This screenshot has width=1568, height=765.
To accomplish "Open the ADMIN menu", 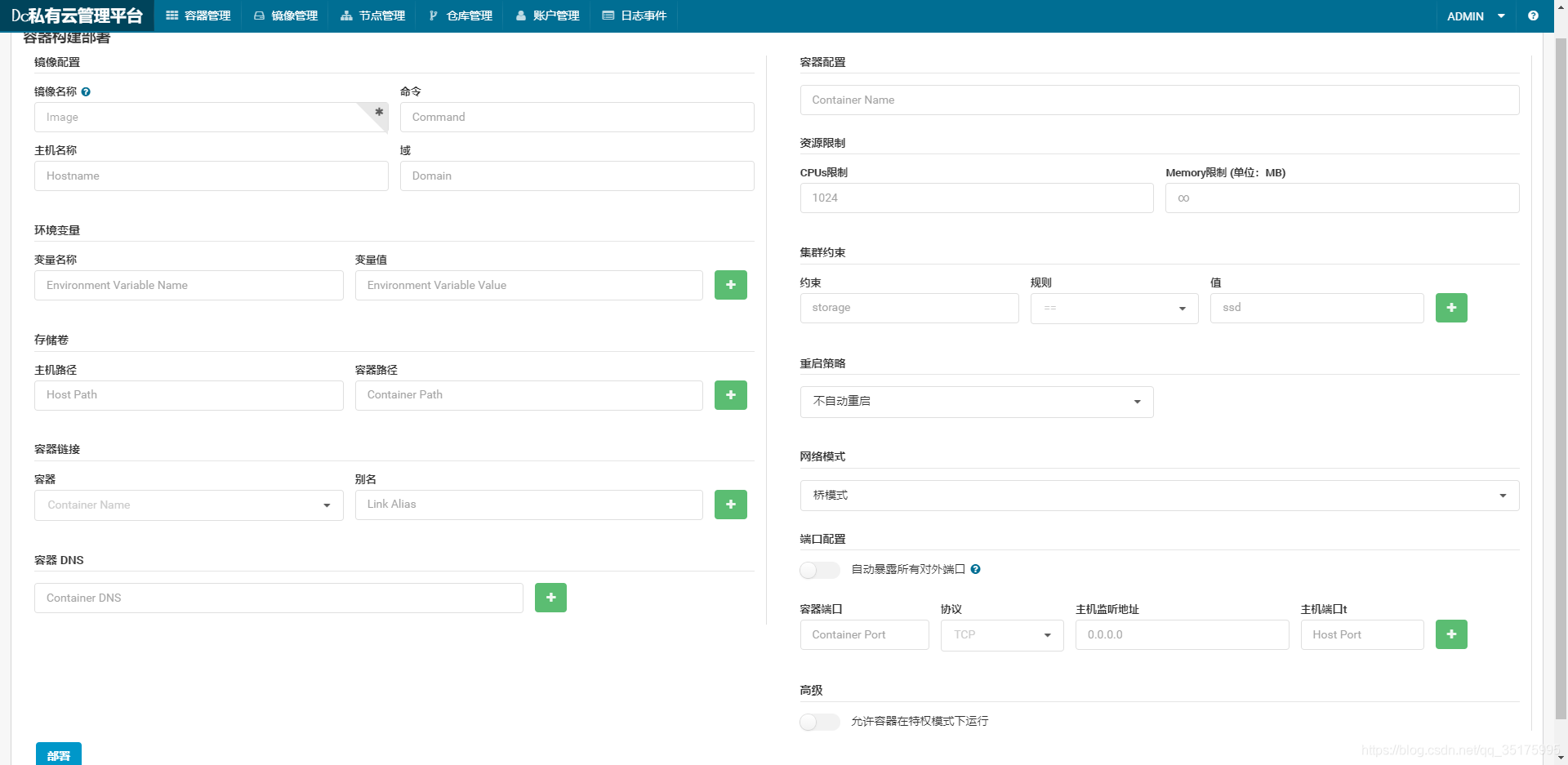I will pyautogui.click(x=1475, y=16).
